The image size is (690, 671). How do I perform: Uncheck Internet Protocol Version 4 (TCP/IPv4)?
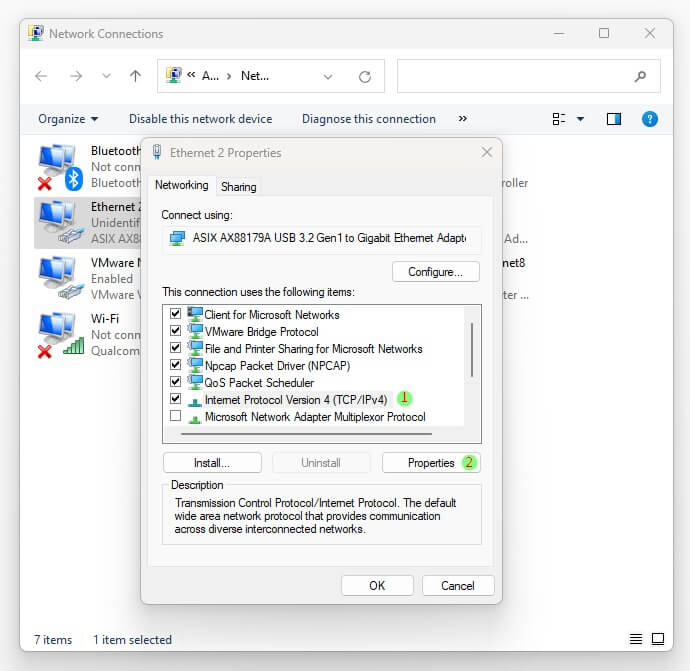point(176,399)
